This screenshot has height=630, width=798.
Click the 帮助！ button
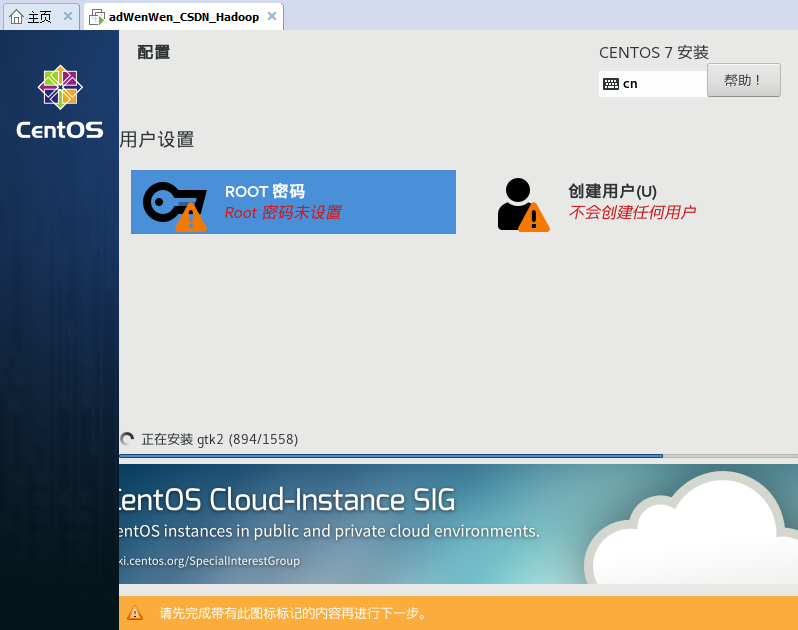744,80
